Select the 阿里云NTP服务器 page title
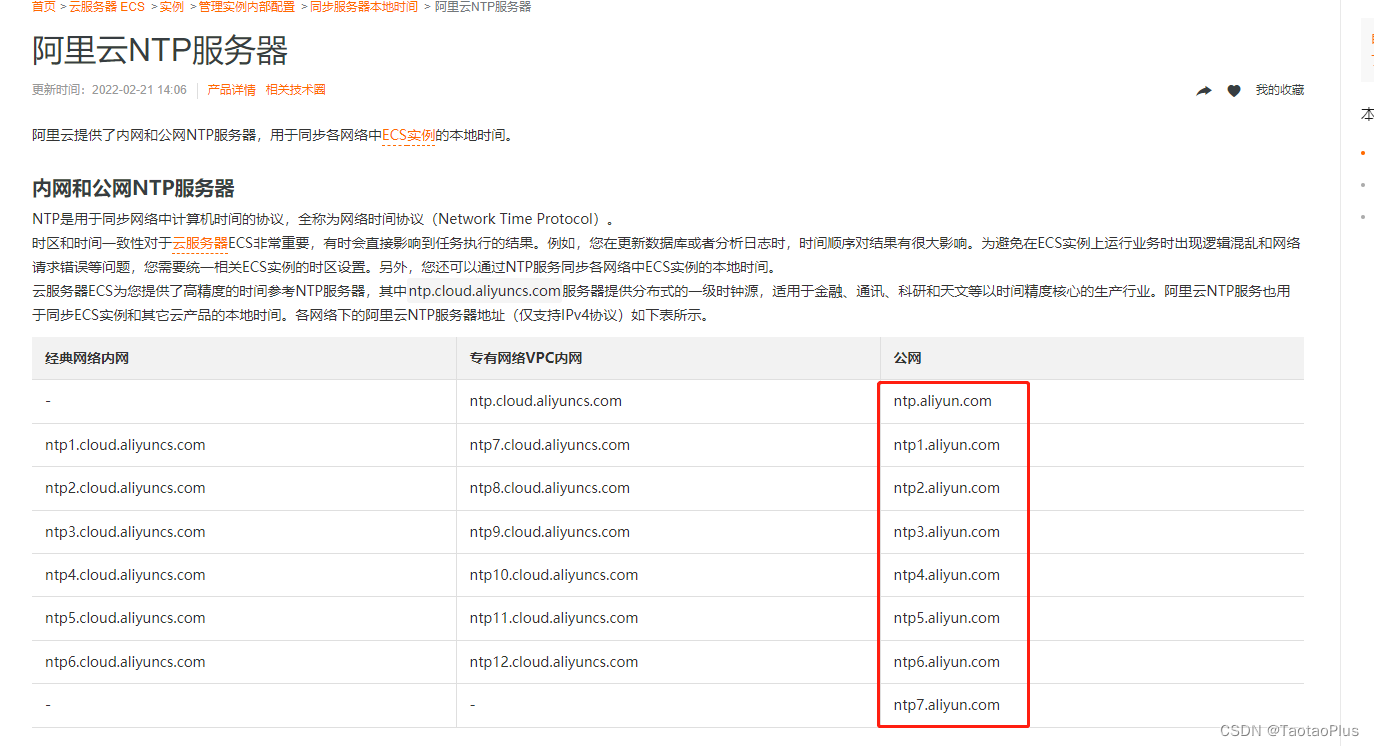This screenshot has width=1374, height=746. tap(160, 50)
